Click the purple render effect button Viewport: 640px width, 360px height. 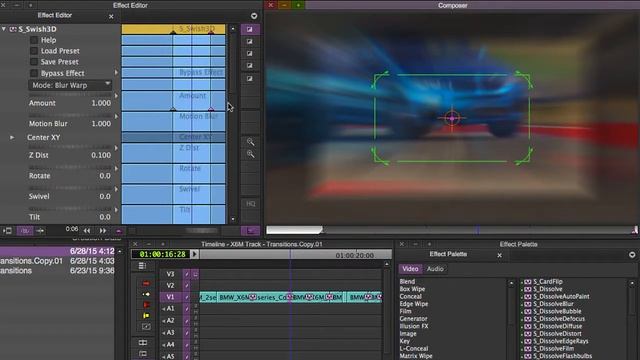[x=24, y=231]
